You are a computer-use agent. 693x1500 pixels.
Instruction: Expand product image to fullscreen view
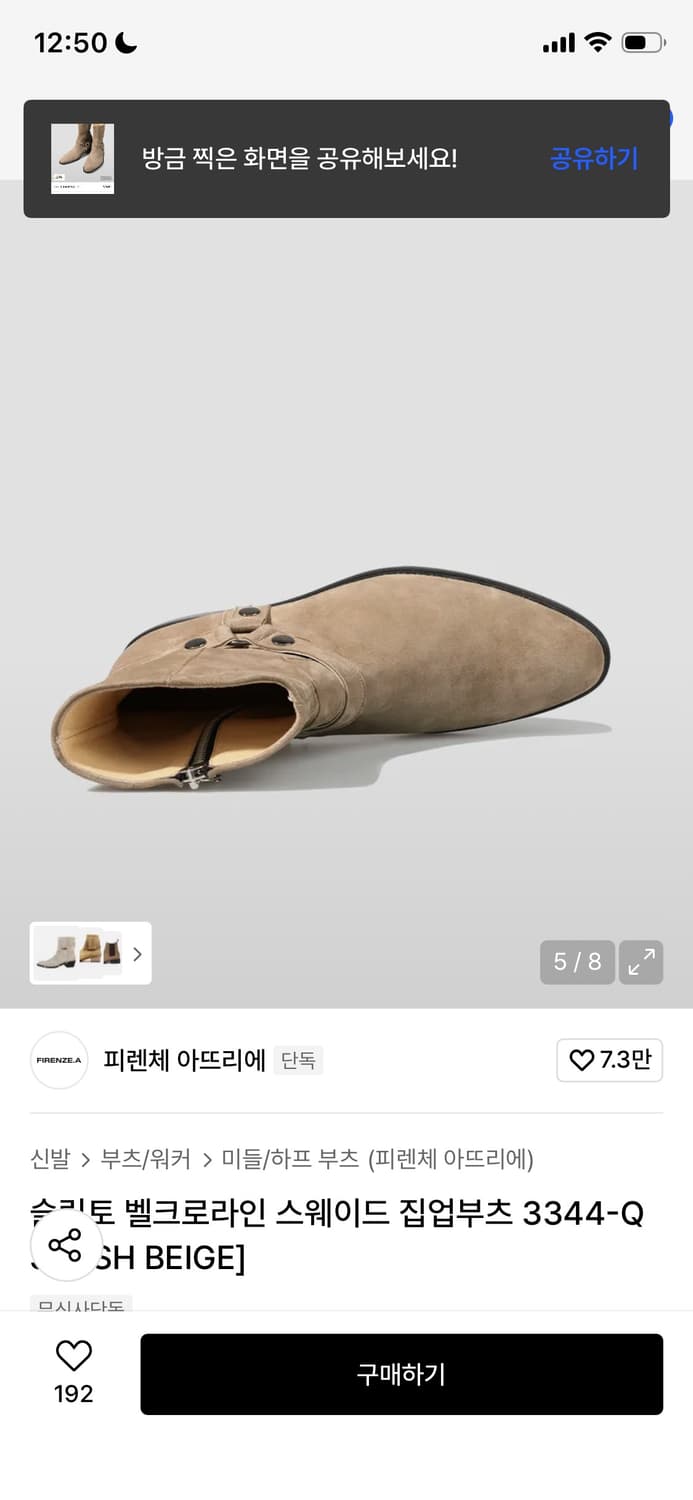641,961
